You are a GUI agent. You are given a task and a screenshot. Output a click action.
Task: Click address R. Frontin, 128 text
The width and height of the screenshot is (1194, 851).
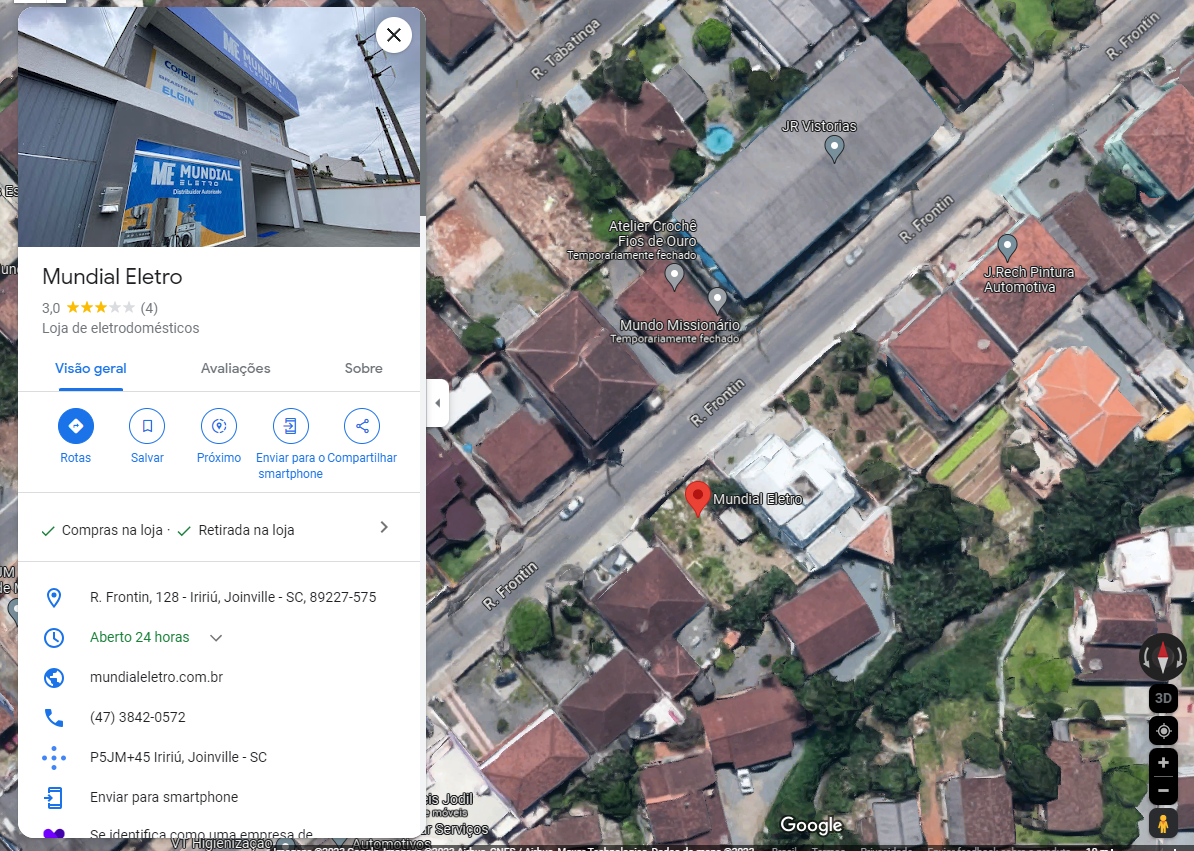[x=233, y=598]
